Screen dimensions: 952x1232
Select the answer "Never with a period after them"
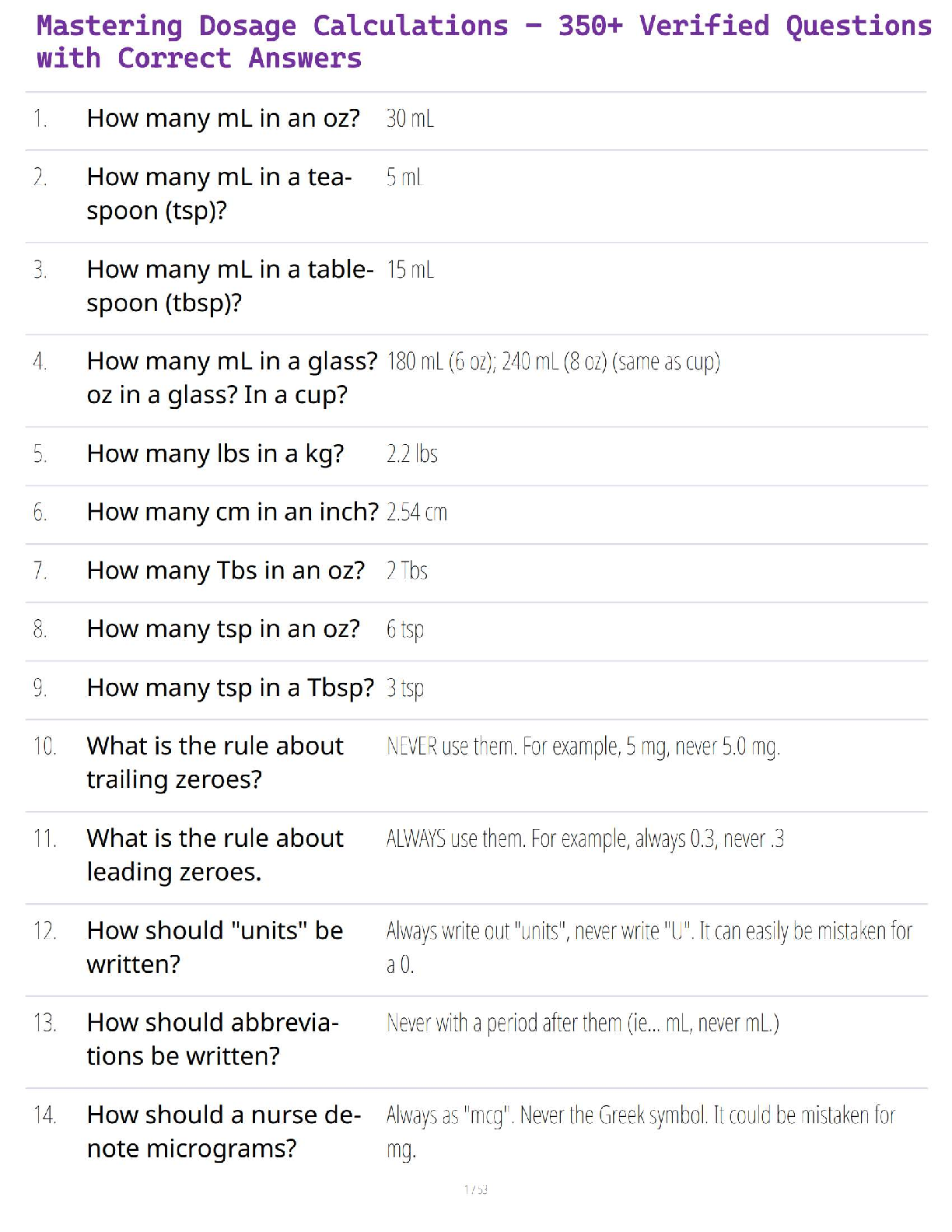tap(583, 1024)
